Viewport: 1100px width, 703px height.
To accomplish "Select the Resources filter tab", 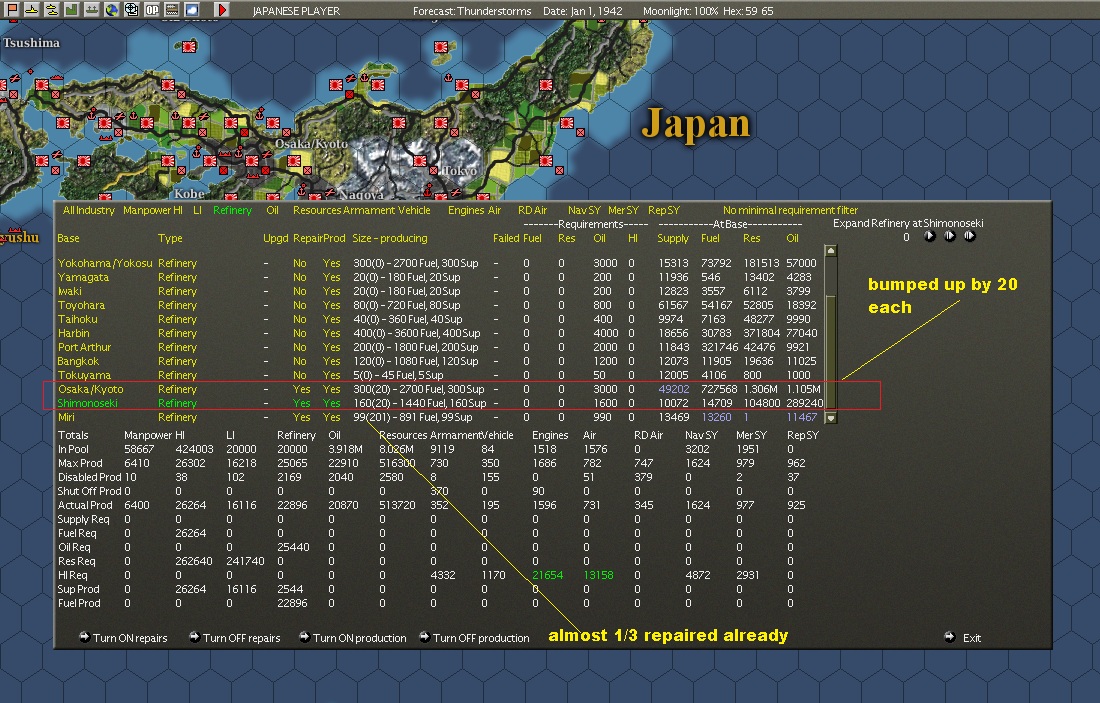I will (x=316, y=210).
